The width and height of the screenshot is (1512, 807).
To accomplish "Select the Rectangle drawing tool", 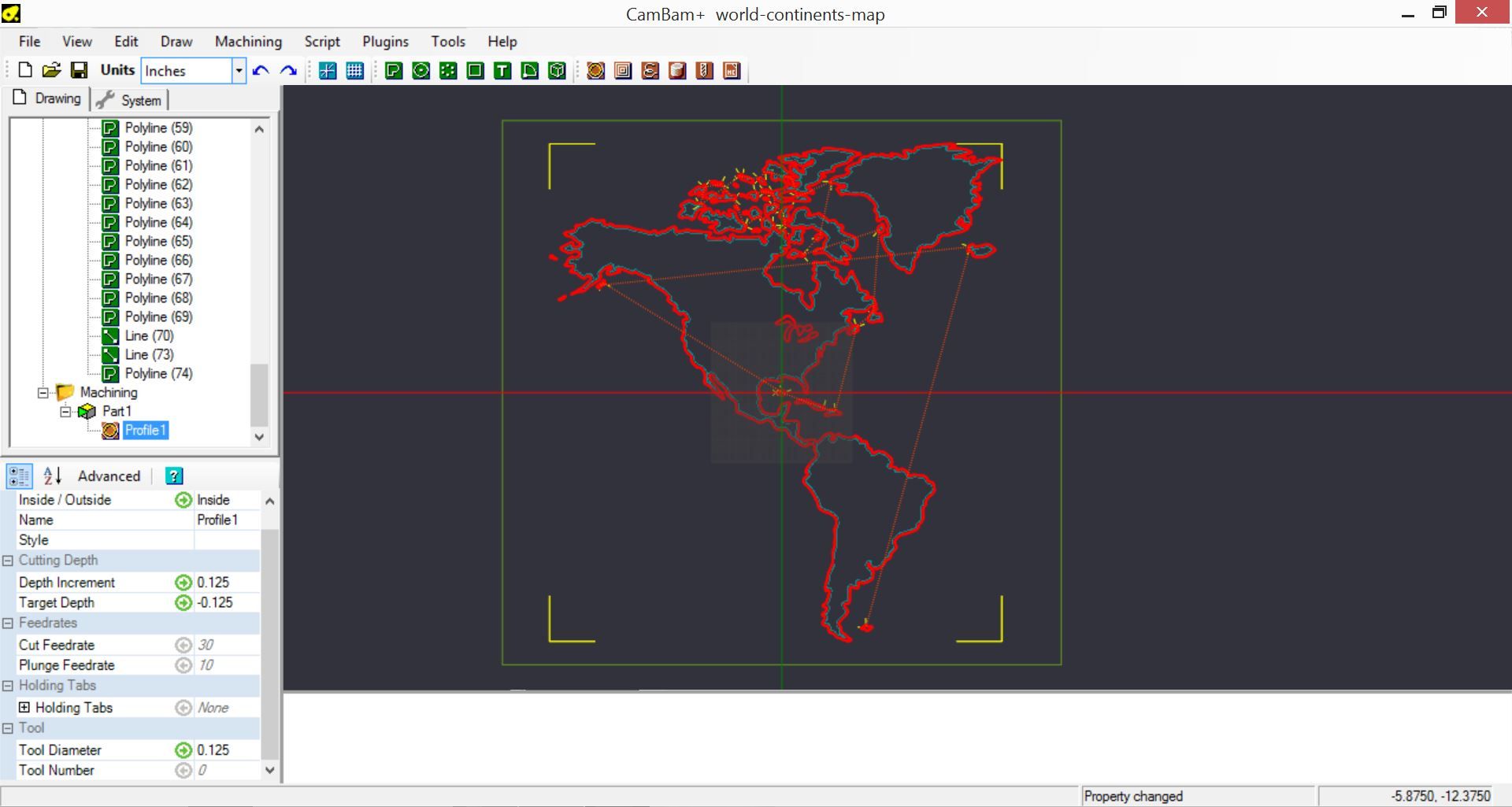I will pos(475,71).
